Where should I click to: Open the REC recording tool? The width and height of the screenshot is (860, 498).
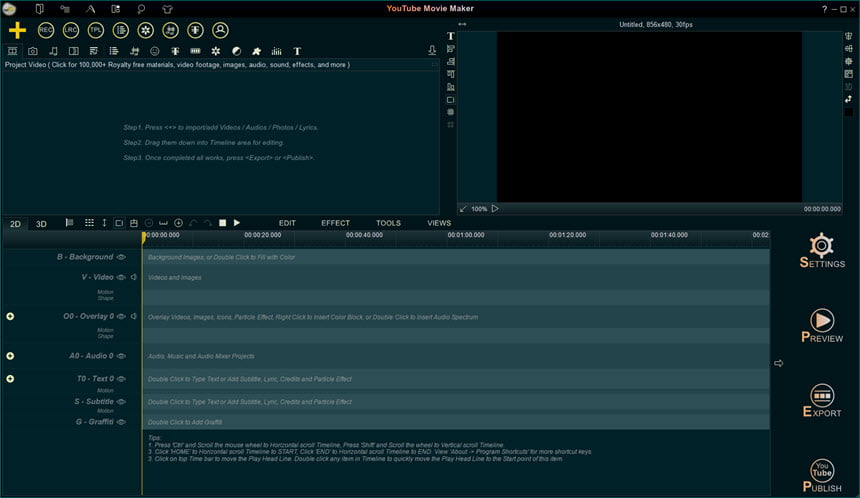tap(46, 30)
